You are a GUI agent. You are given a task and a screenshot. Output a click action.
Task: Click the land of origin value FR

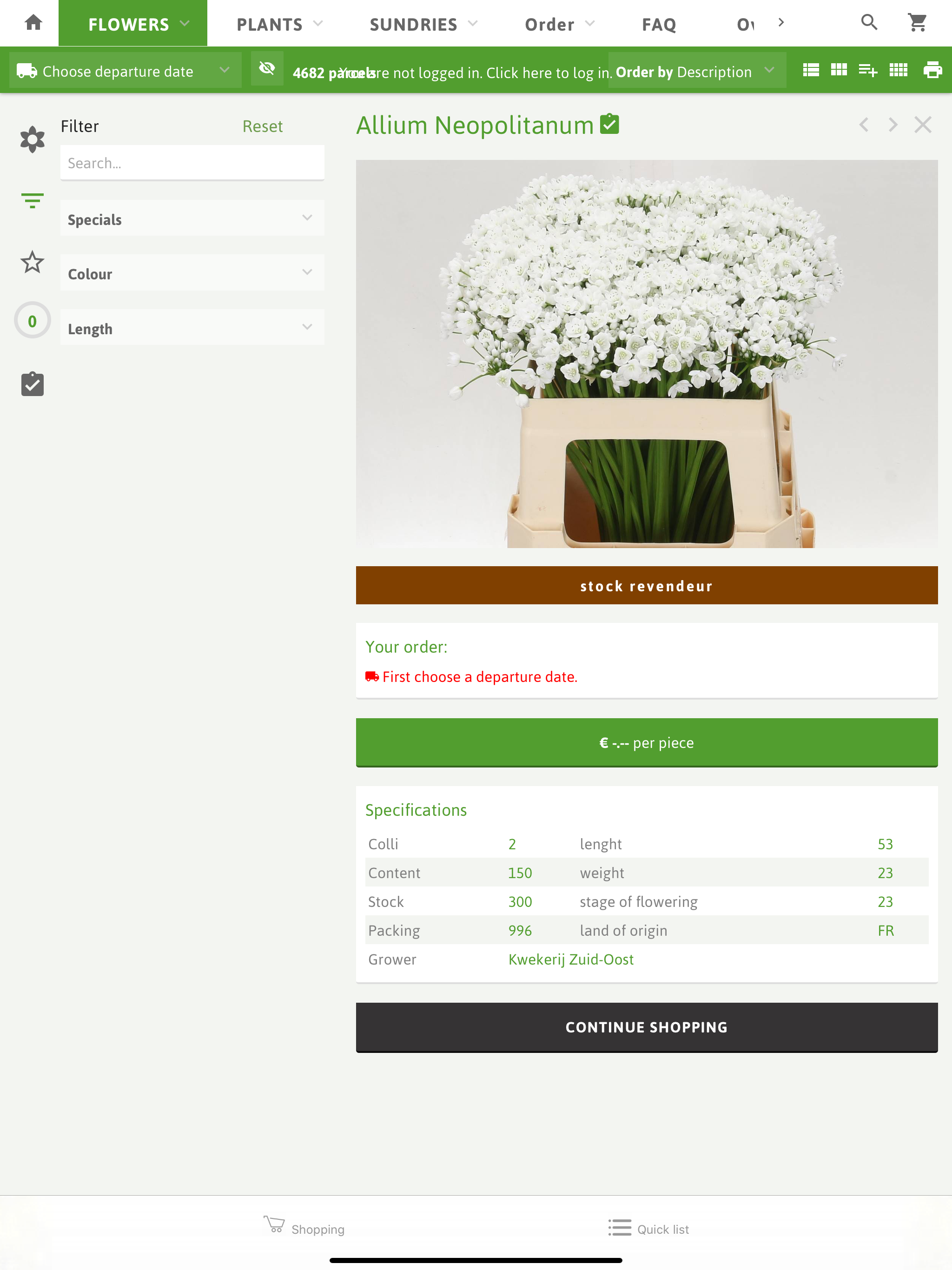coord(886,930)
